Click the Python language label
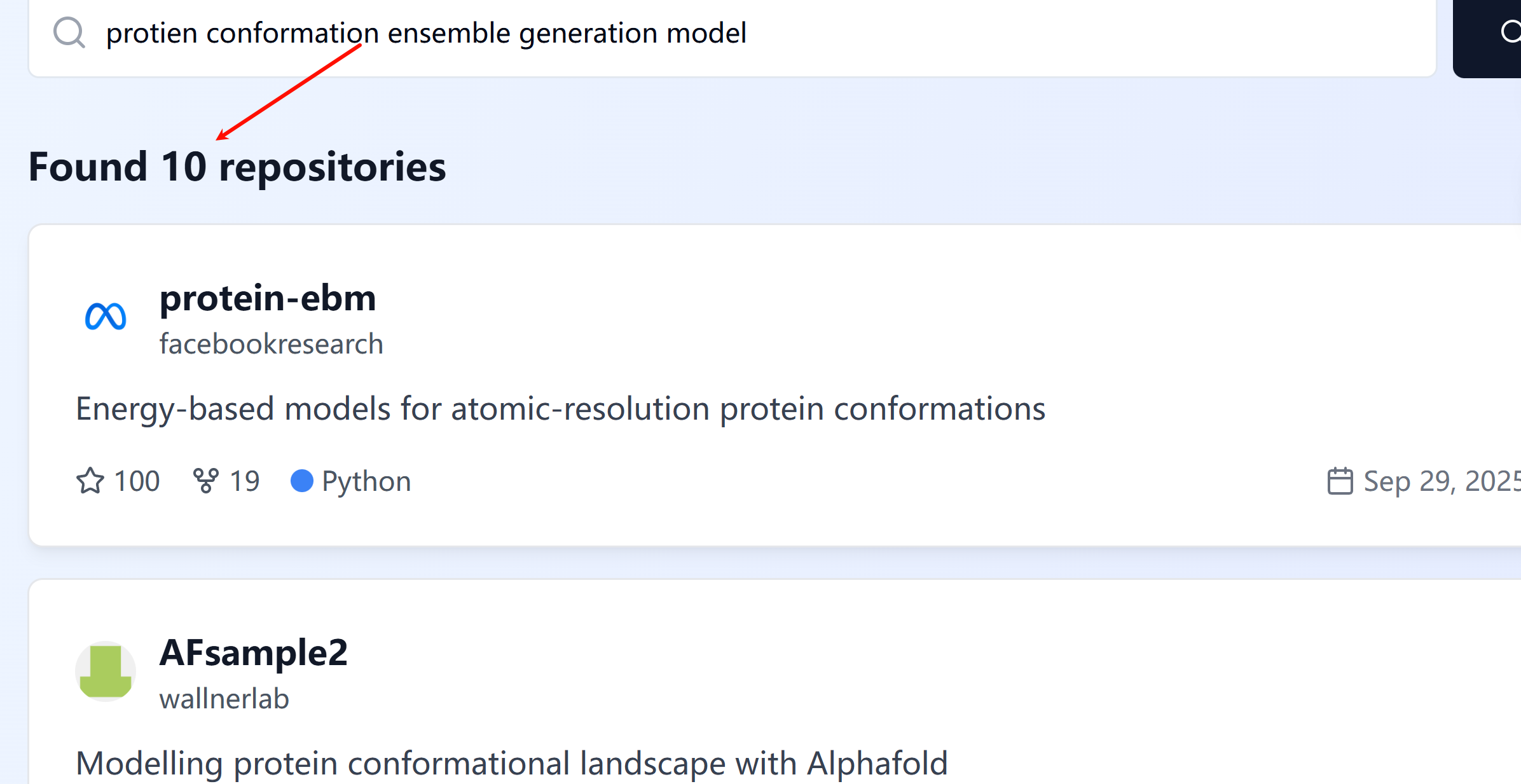Image resolution: width=1521 pixels, height=784 pixels. pyautogui.click(x=366, y=481)
